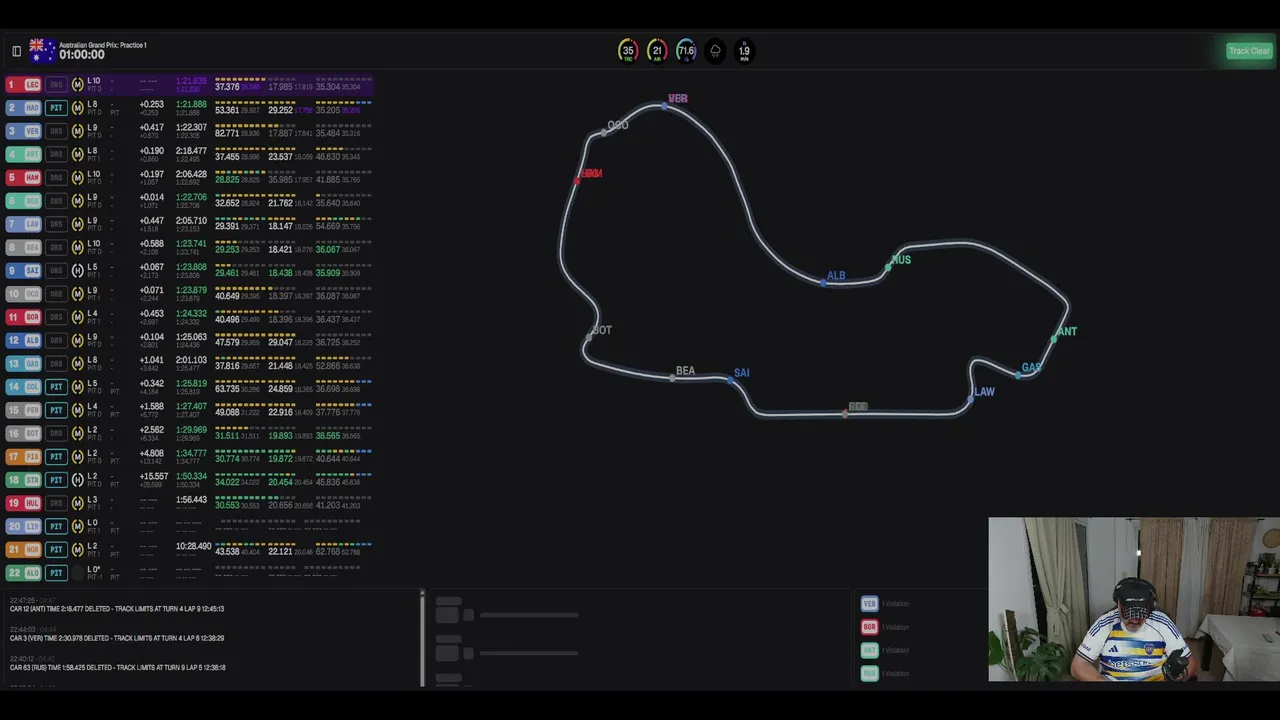Open the air temperature gauge showing 21
Viewport: 1280px width, 720px height.
pyautogui.click(x=657, y=51)
